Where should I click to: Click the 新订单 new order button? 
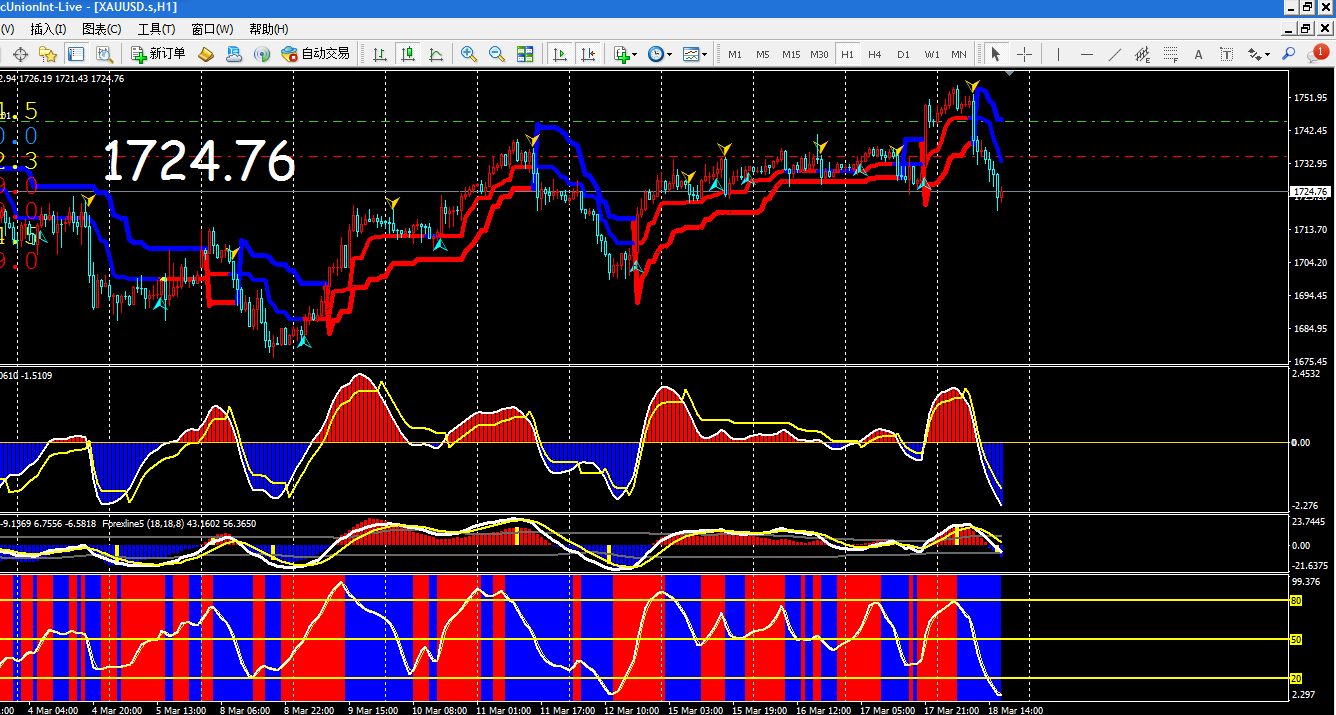158,54
